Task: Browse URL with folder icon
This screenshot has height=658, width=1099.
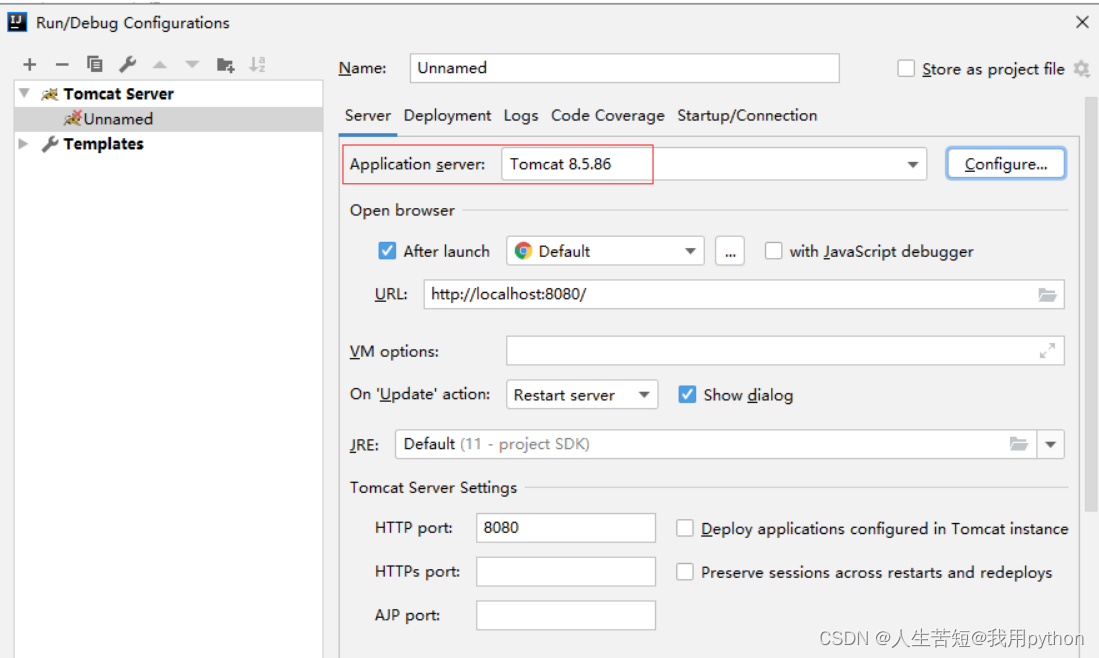Action: pyautogui.click(x=1047, y=294)
